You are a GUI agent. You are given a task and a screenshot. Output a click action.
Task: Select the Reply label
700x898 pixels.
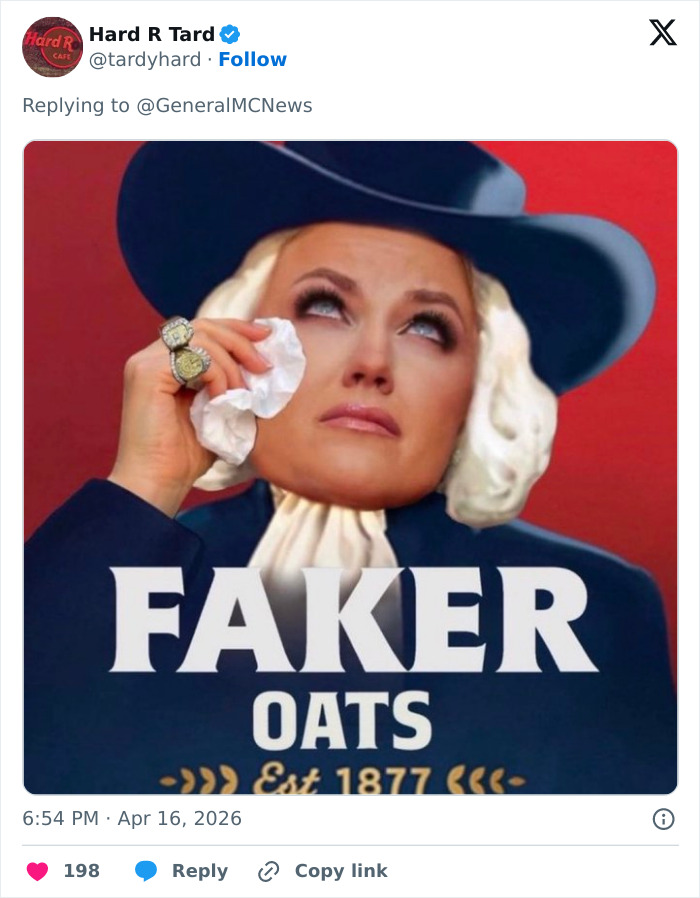[x=198, y=870]
